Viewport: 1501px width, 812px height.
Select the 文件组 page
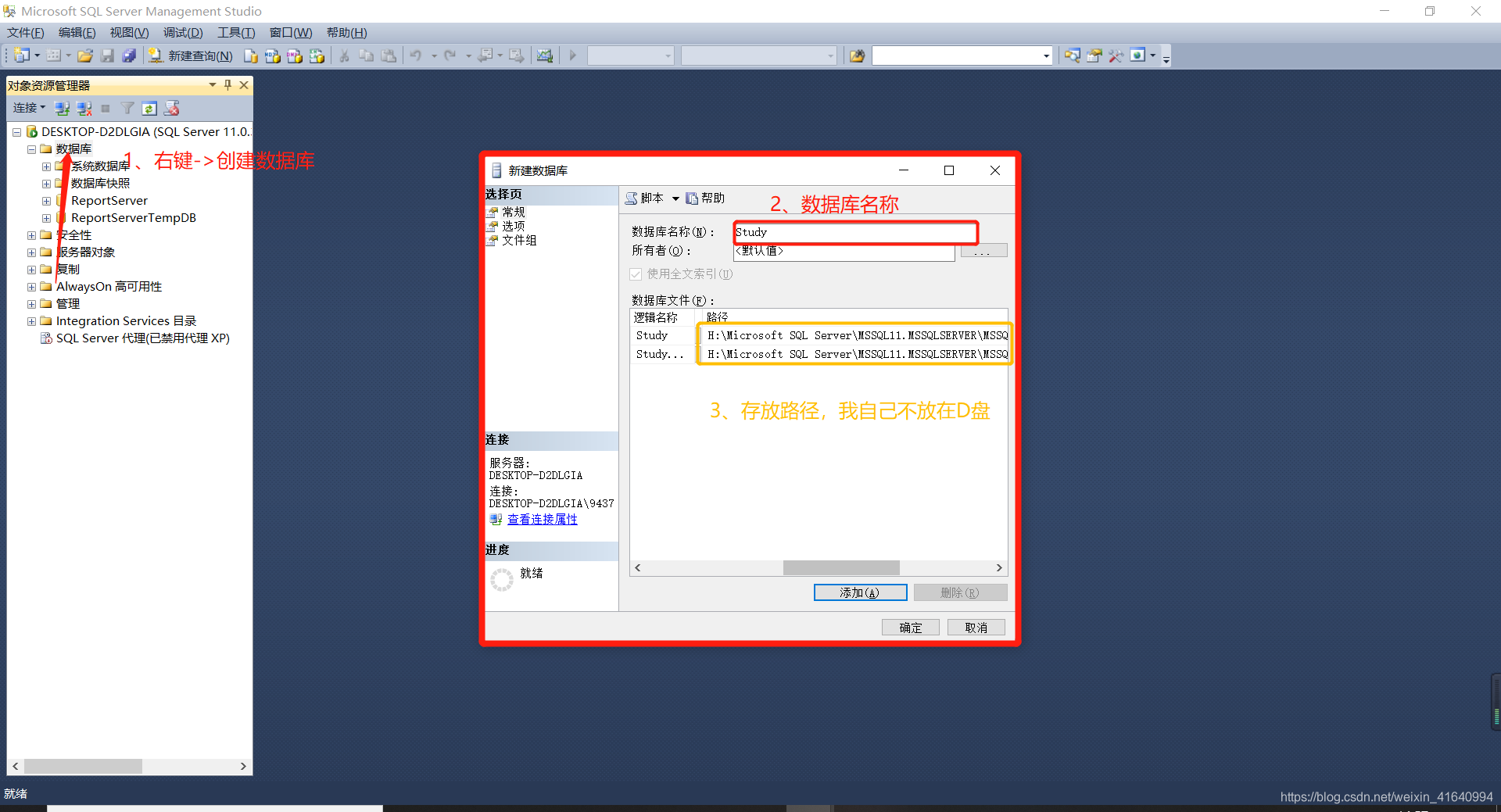pos(519,240)
